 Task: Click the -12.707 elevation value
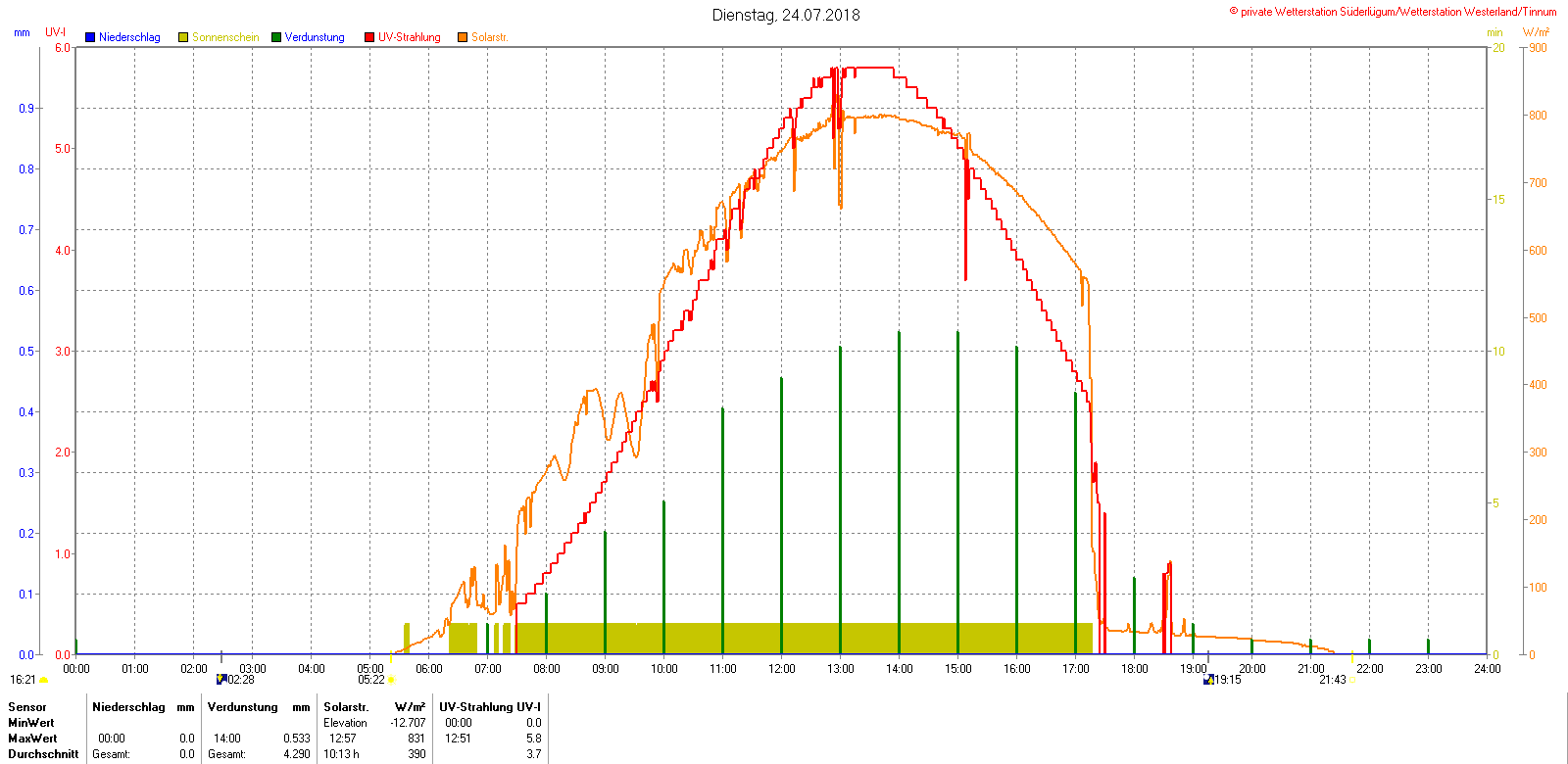point(408,723)
